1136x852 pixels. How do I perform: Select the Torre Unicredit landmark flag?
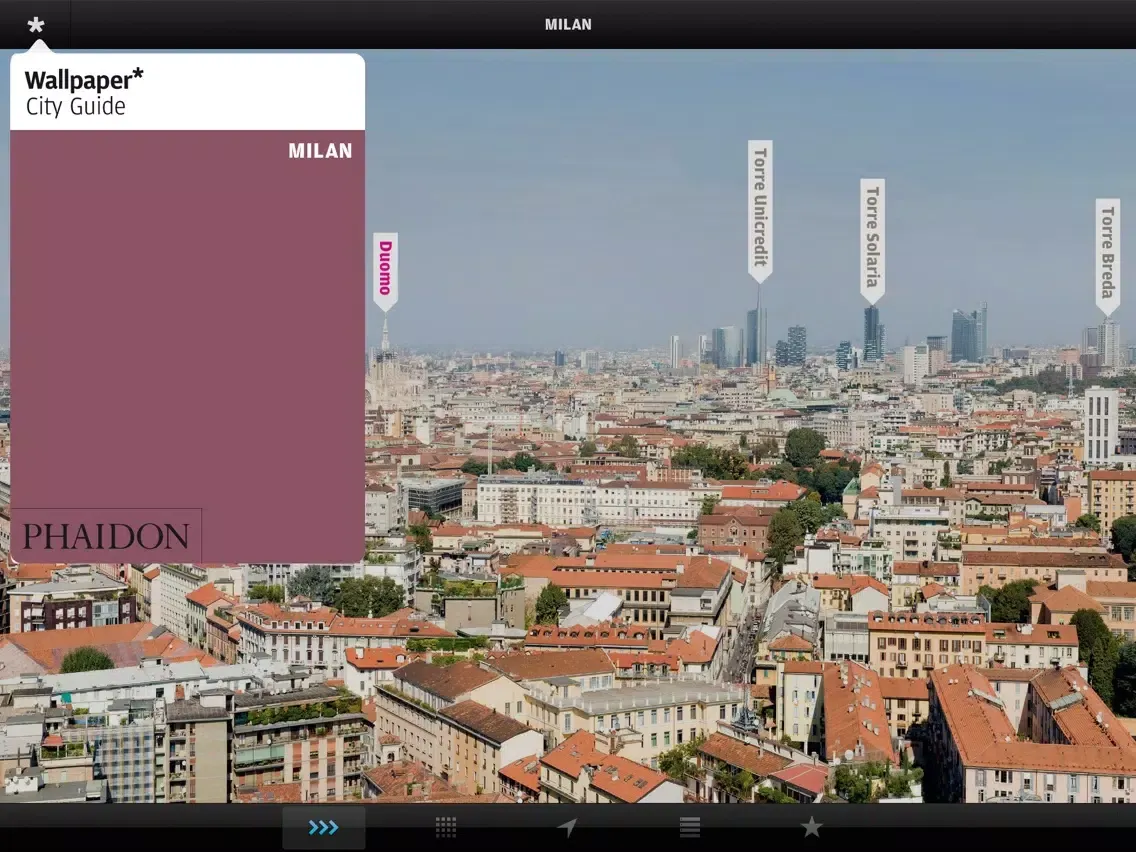pyautogui.click(x=760, y=212)
